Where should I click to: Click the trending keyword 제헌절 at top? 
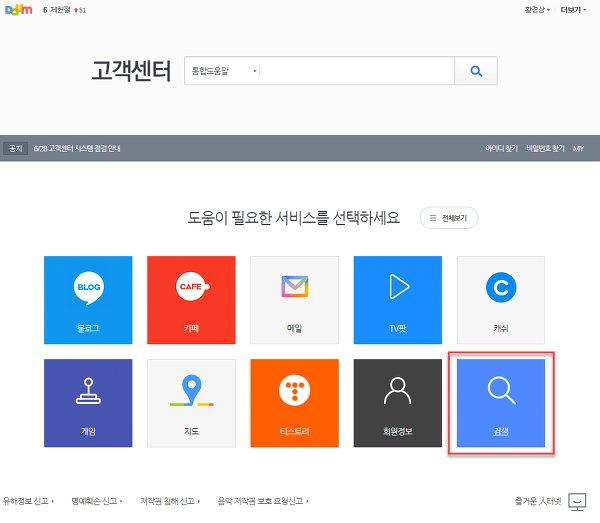click(60, 10)
